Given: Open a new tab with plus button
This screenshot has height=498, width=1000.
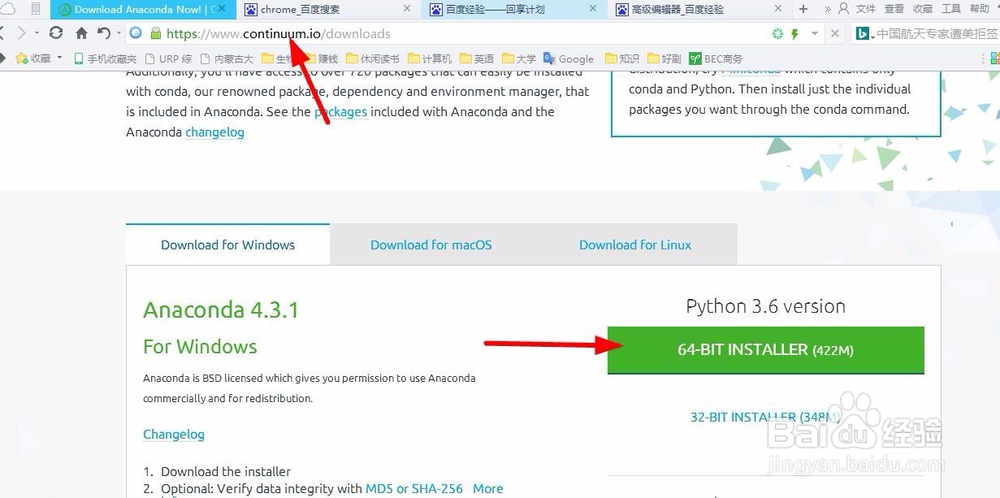Looking at the screenshot, I should [x=803, y=9].
